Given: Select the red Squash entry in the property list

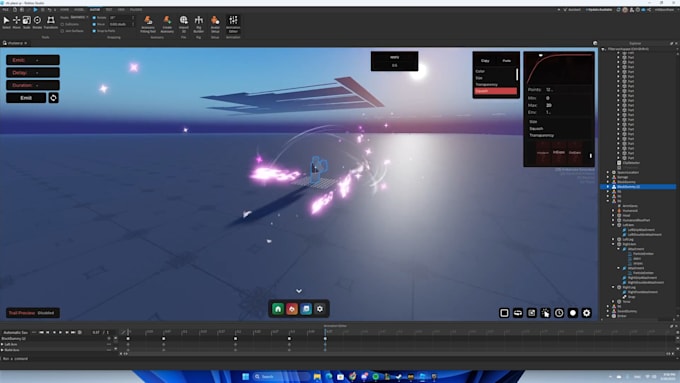Looking at the screenshot, I should [495, 91].
